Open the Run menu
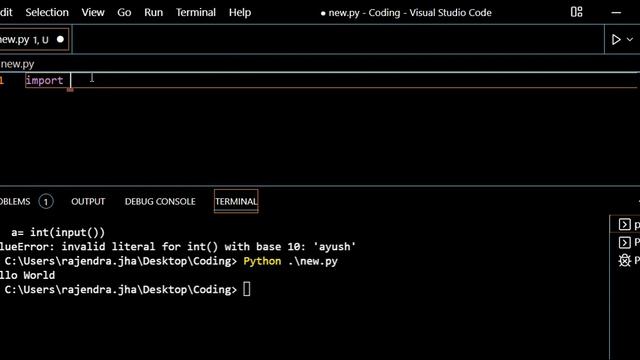 click(153, 12)
